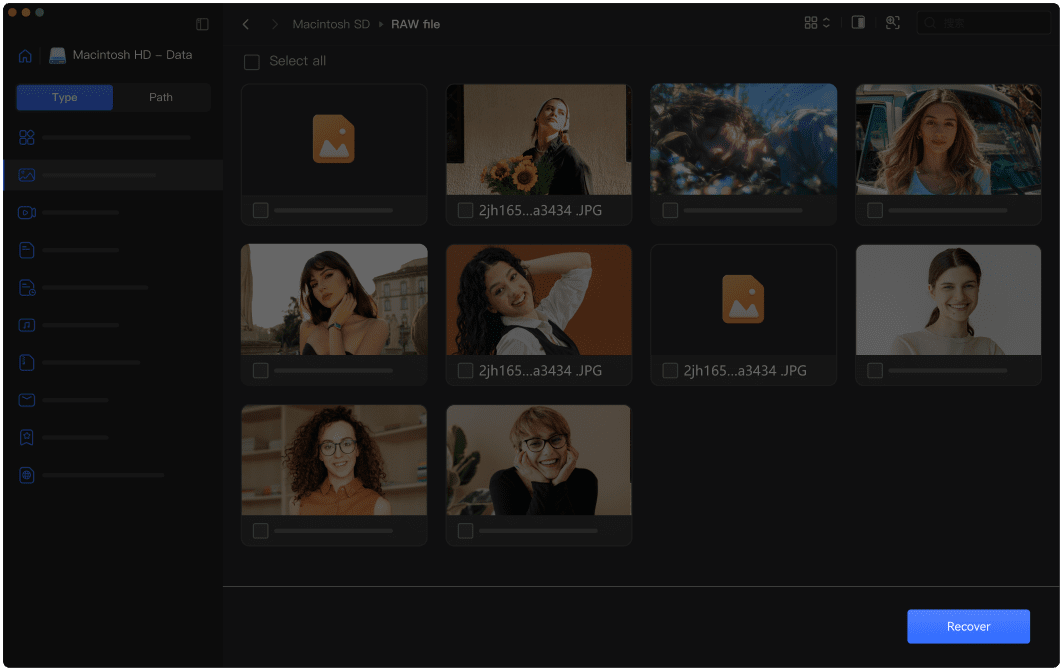Click the scan search icon beside search box
Viewport: 1063px width, 671px height.
click(893, 23)
